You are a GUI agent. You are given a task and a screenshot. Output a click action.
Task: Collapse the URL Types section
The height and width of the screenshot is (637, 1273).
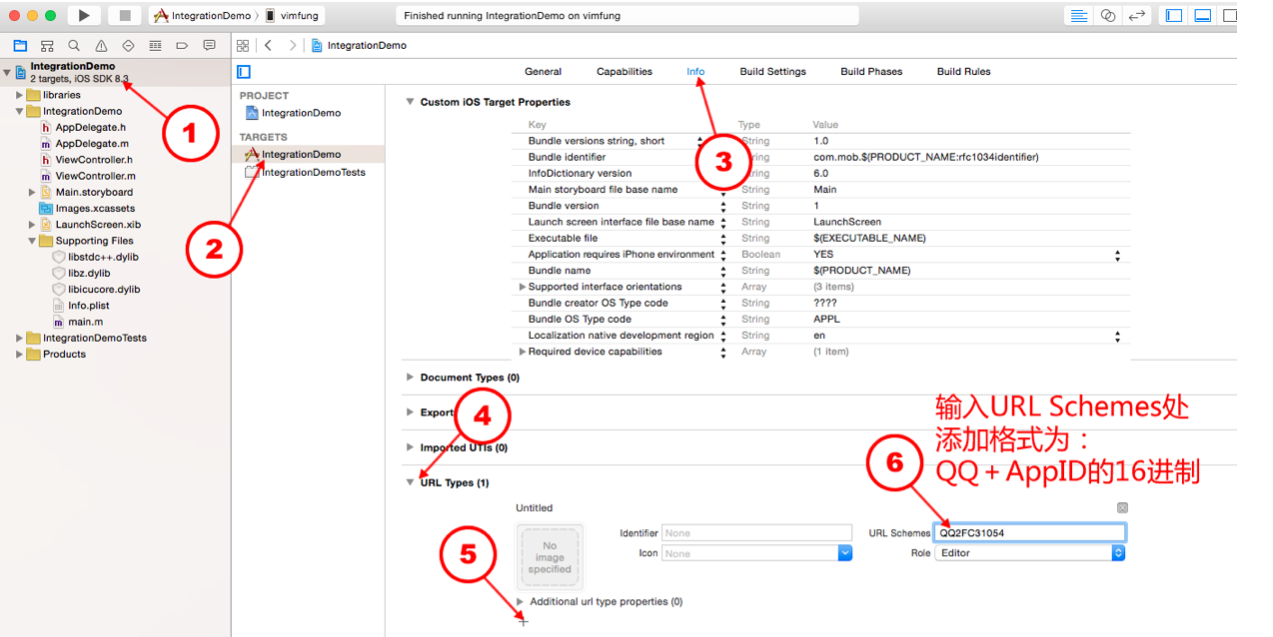click(x=409, y=482)
